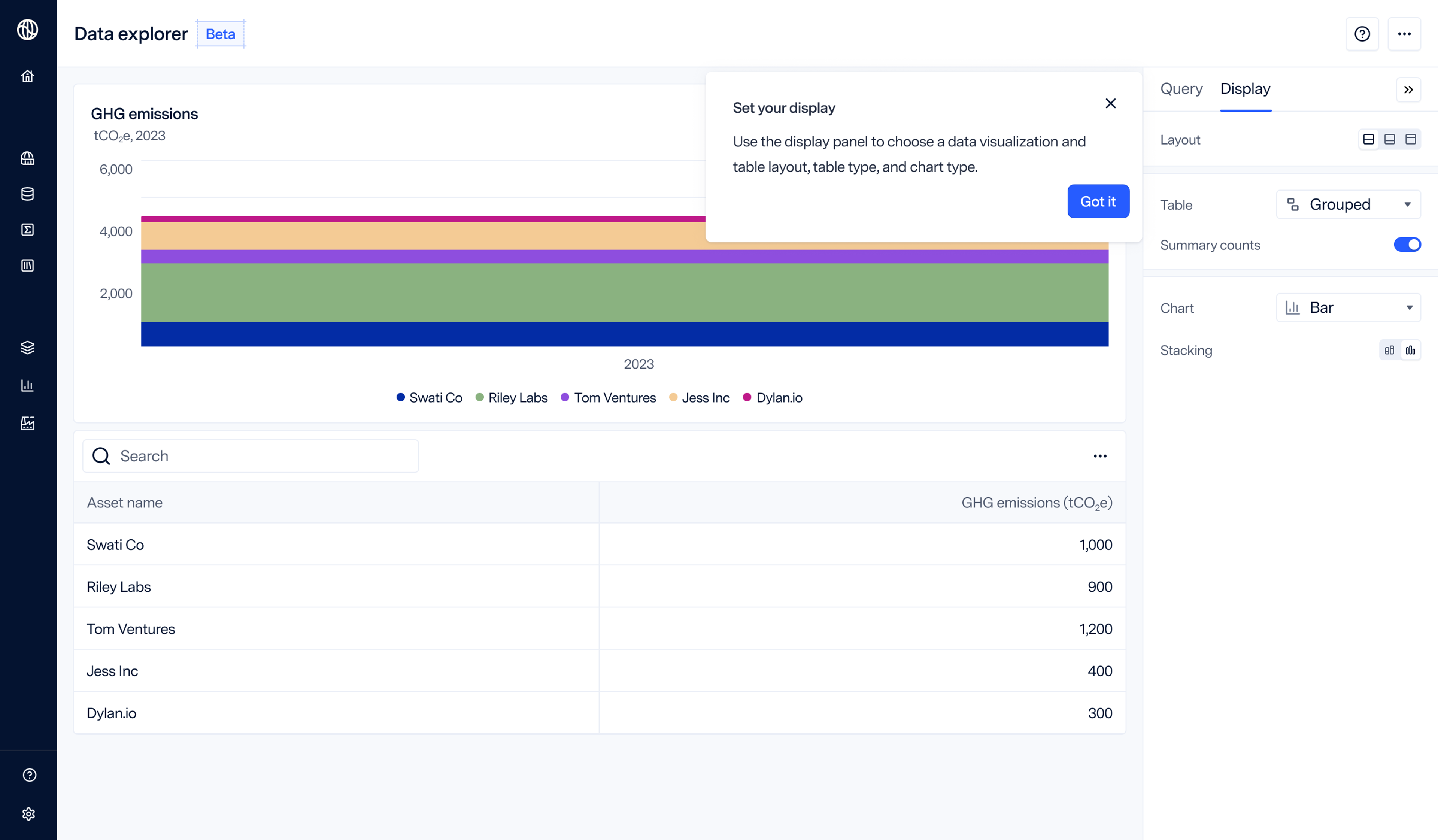Select the Display tab
Screen dimensions: 1438x840
pyautogui.click(x=1245, y=89)
